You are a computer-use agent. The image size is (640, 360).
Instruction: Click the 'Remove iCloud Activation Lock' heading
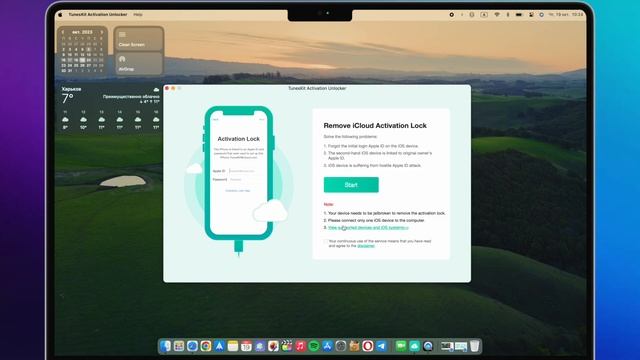375,126
